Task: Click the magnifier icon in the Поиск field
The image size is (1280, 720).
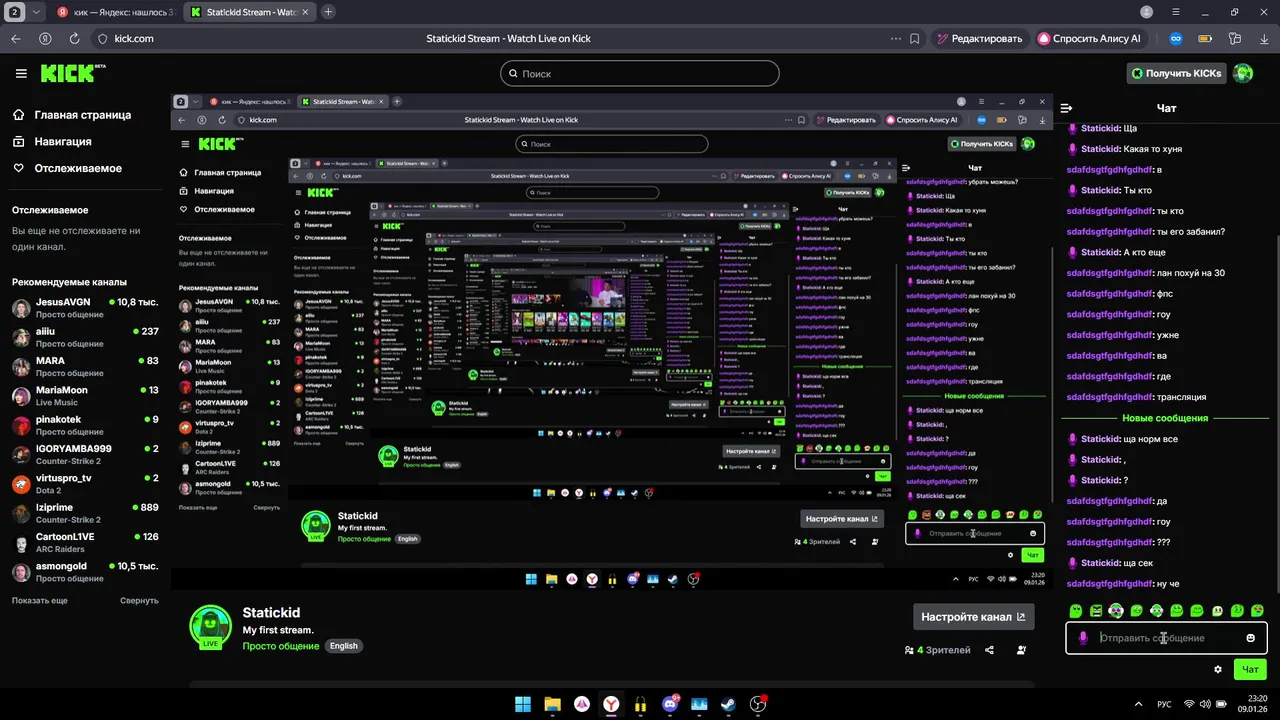Action: [x=513, y=74]
